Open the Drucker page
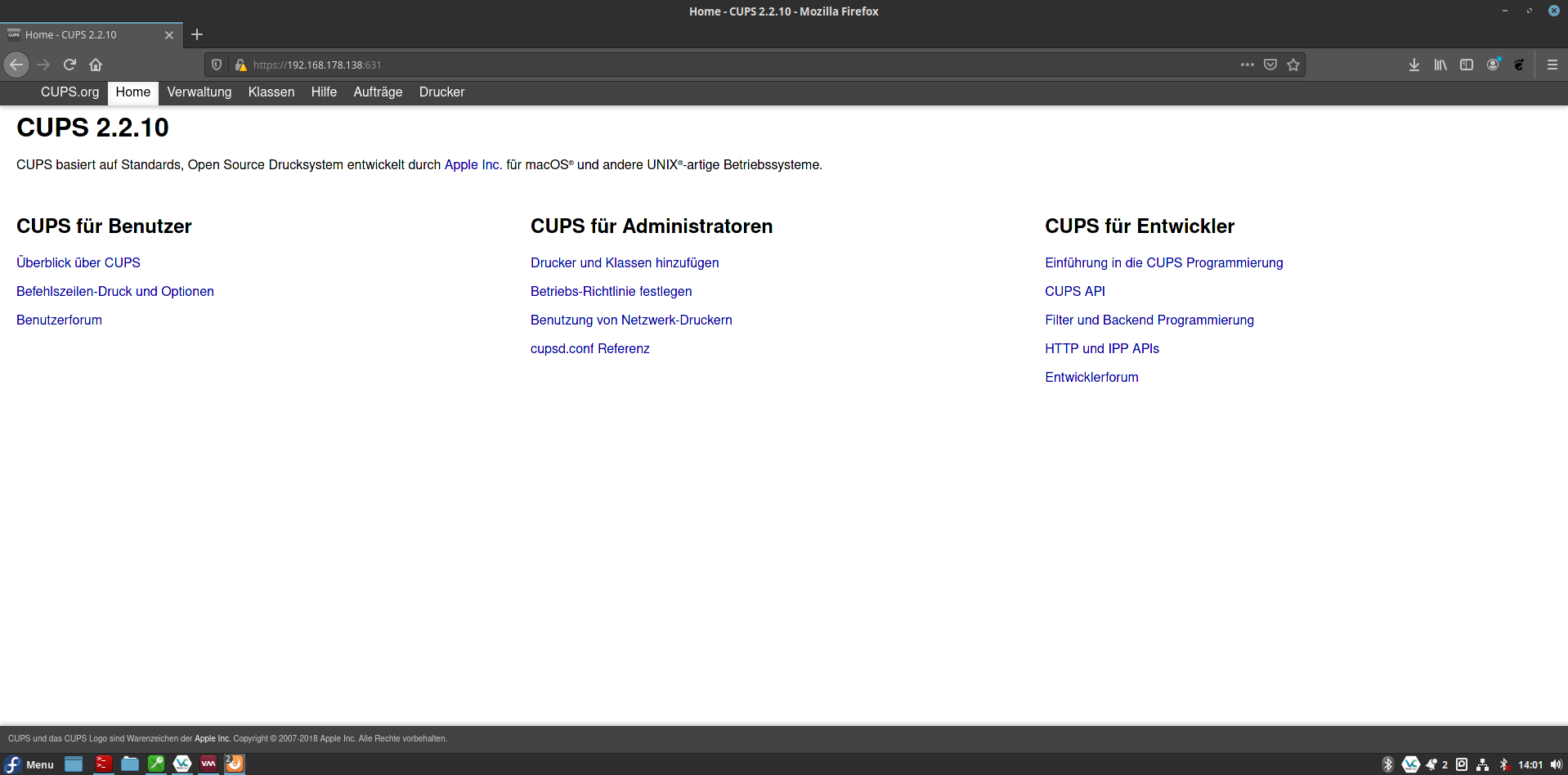Image resolution: width=1568 pixels, height=775 pixels. [441, 92]
